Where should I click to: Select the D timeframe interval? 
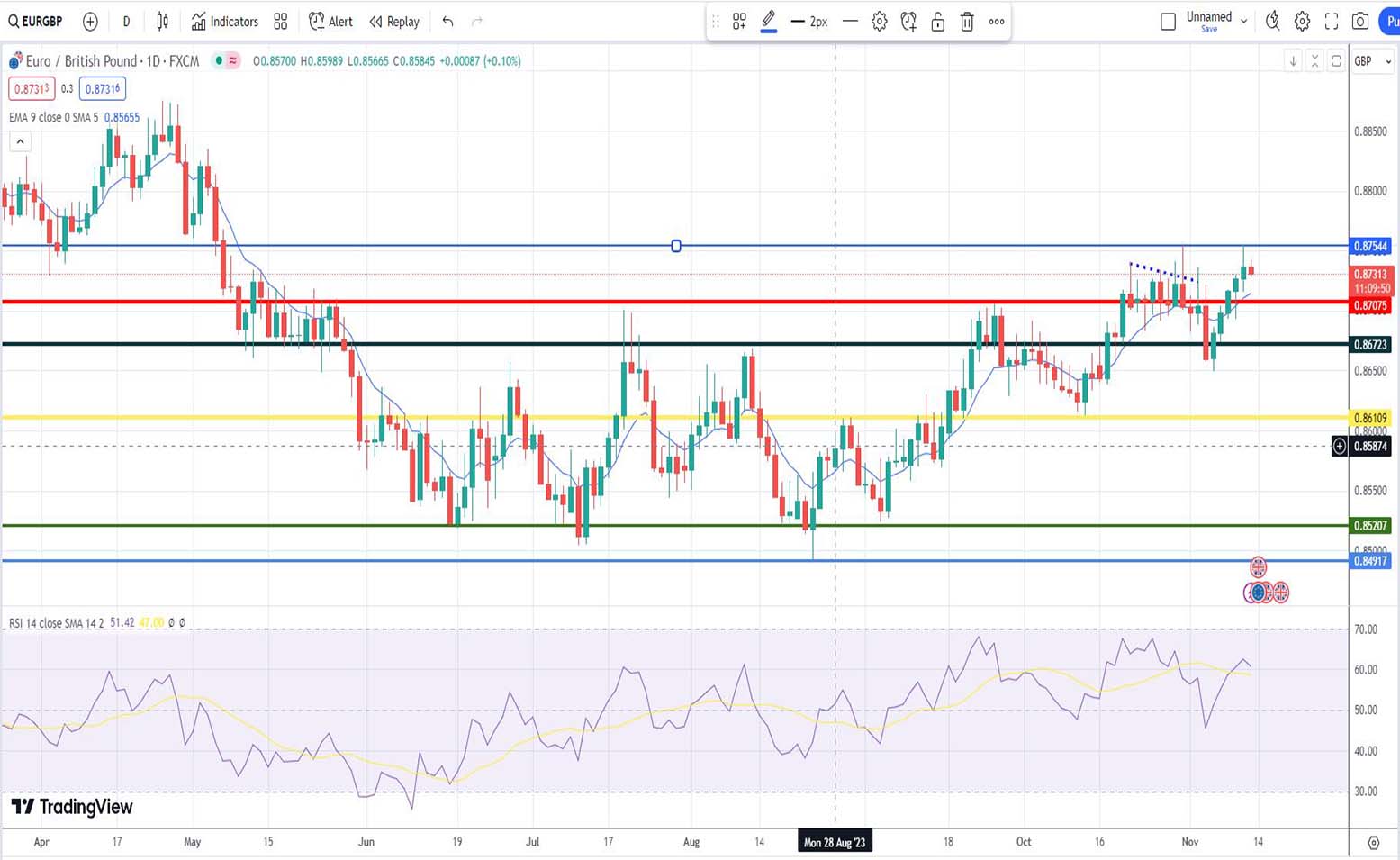[x=126, y=22]
